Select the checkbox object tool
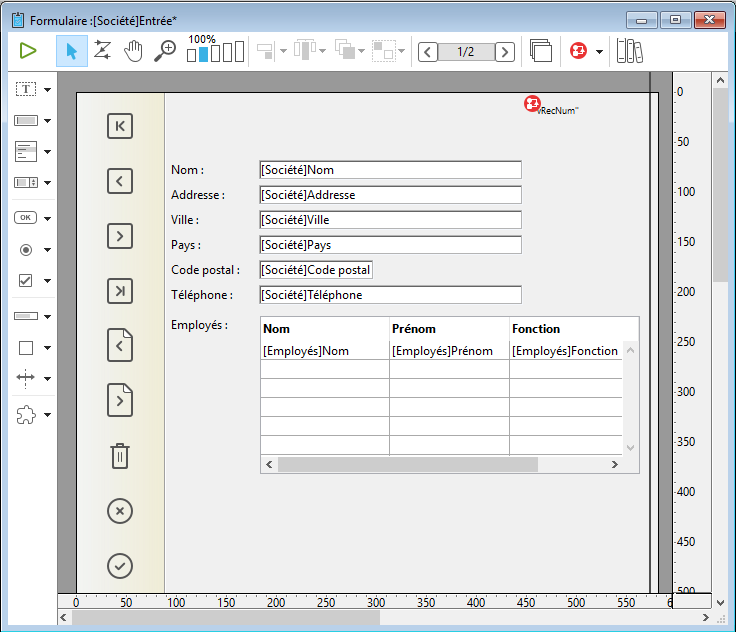Image resolution: width=736 pixels, height=632 pixels. coord(26,281)
